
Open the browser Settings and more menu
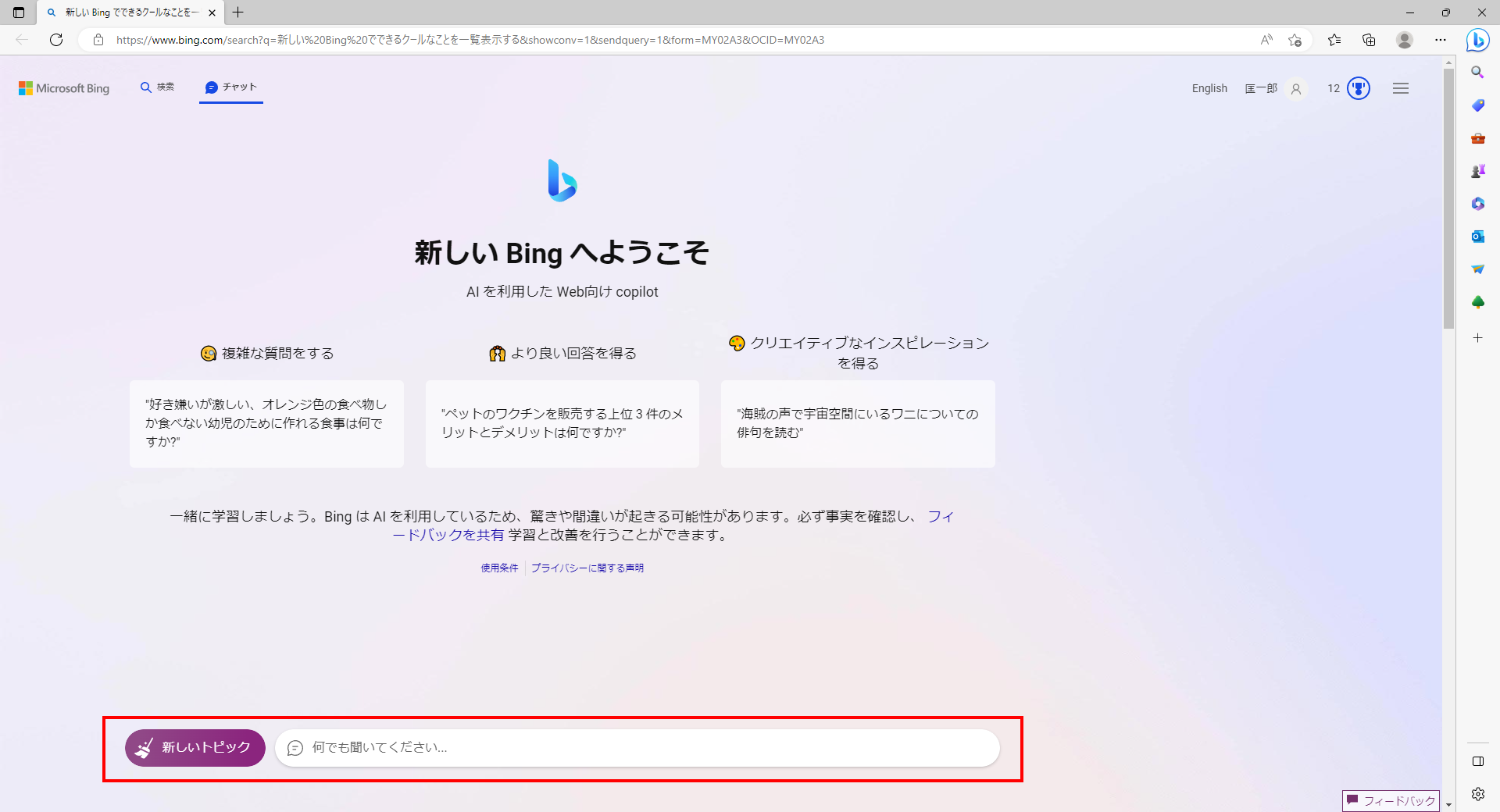(1441, 40)
